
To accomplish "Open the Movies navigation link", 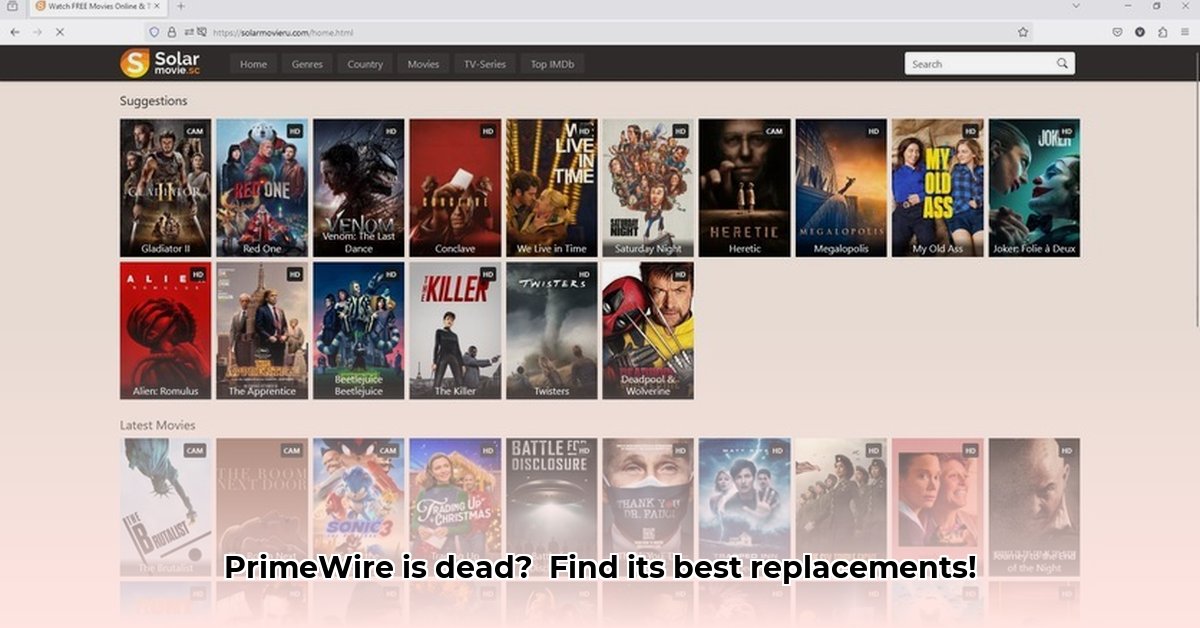I will (423, 64).
